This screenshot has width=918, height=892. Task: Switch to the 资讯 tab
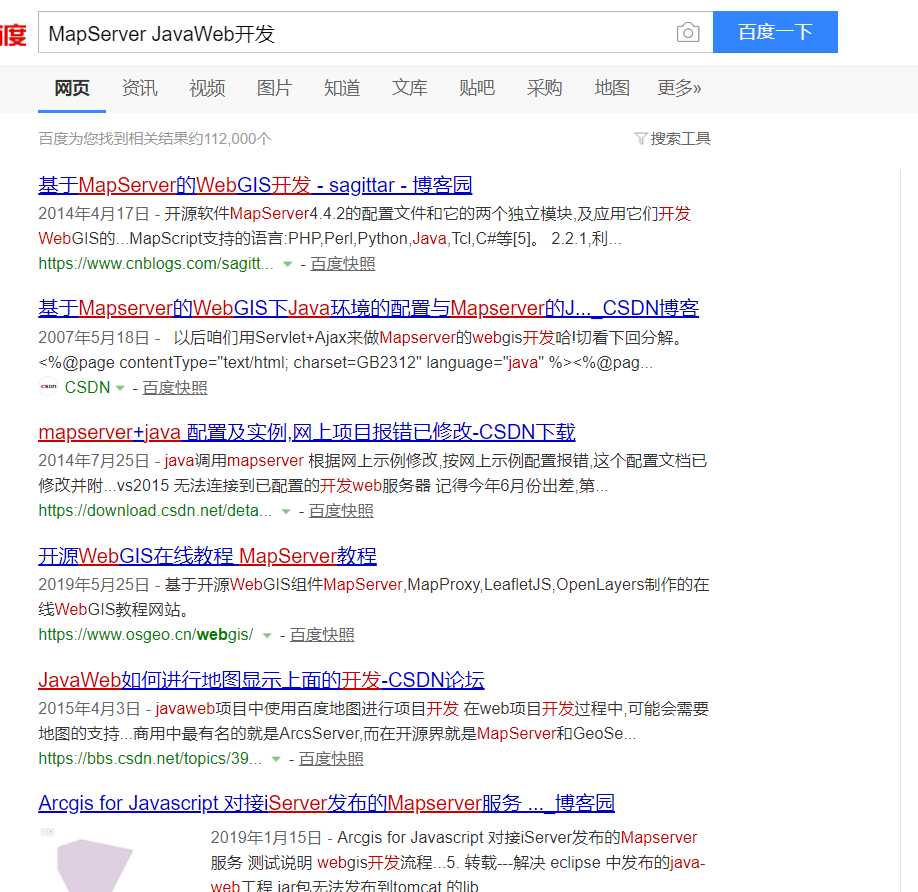click(x=139, y=88)
